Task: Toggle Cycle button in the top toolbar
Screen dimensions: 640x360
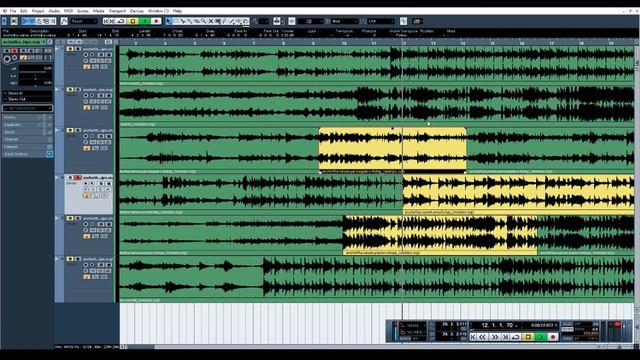Action: tap(121, 21)
